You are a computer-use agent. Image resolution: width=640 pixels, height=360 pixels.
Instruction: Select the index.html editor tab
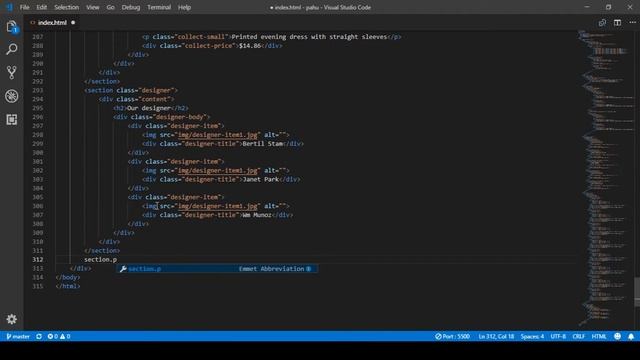point(52,23)
